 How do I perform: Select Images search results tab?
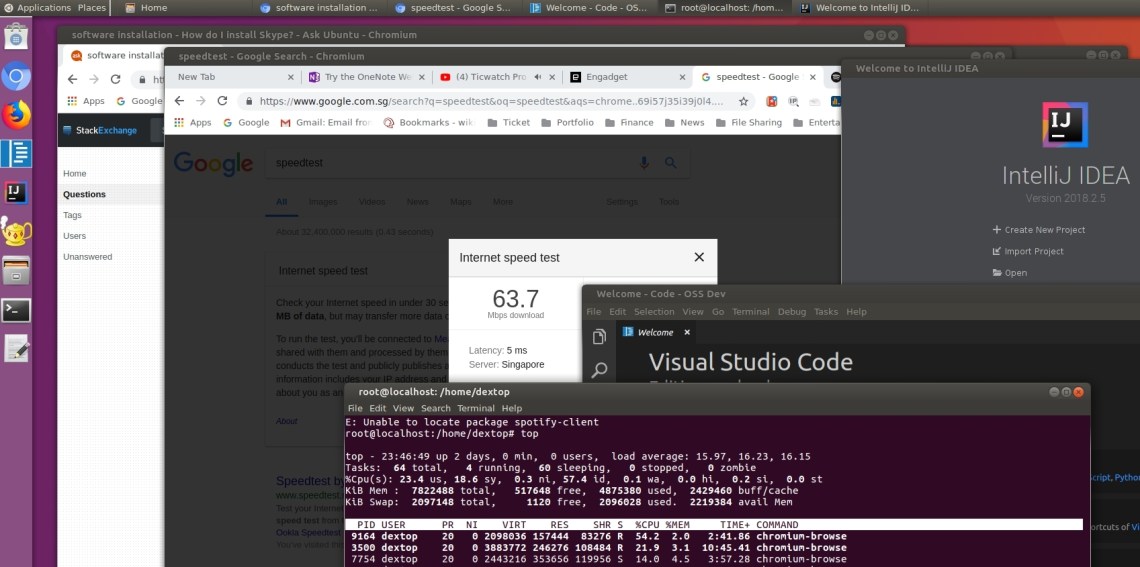(323, 202)
